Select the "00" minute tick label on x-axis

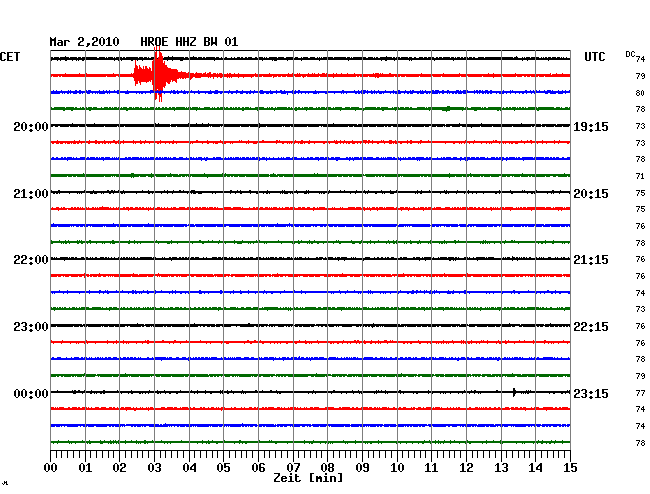coord(51,467)
